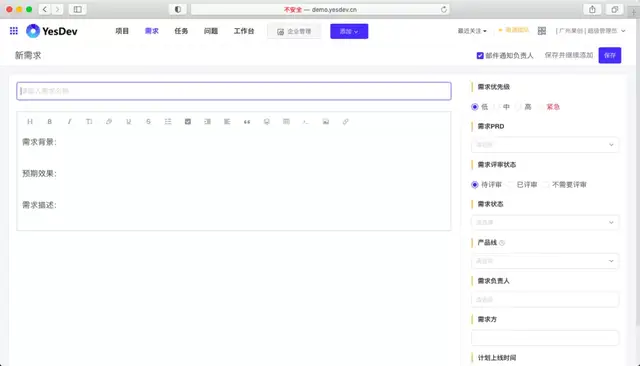This screenshot has height=366, width=640.
Task: Click the emoji/comment icon in editor toolbar
Action: coord(267,122)
